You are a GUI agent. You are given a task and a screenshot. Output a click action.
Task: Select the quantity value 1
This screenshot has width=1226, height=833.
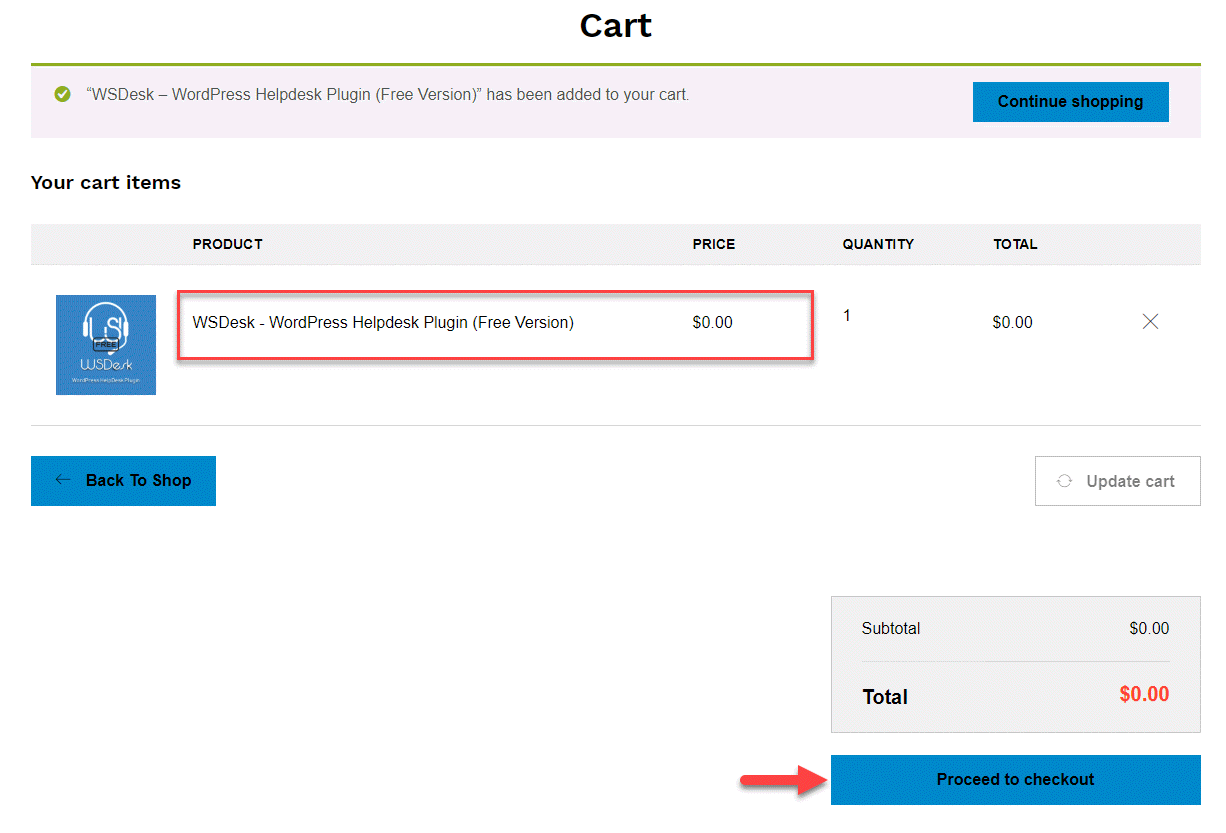click(847, 316)
